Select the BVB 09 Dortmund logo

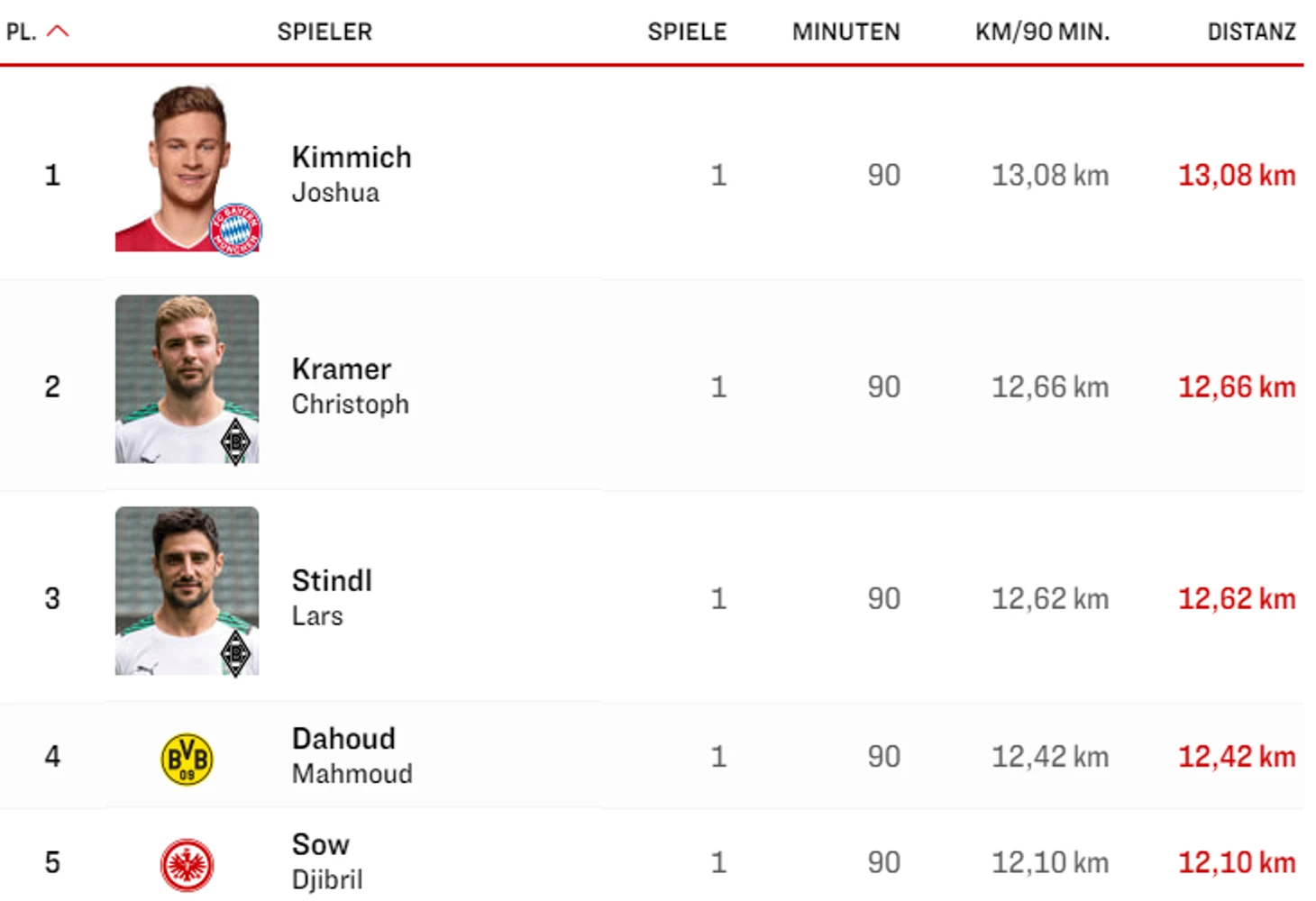[x=187, y=759]
